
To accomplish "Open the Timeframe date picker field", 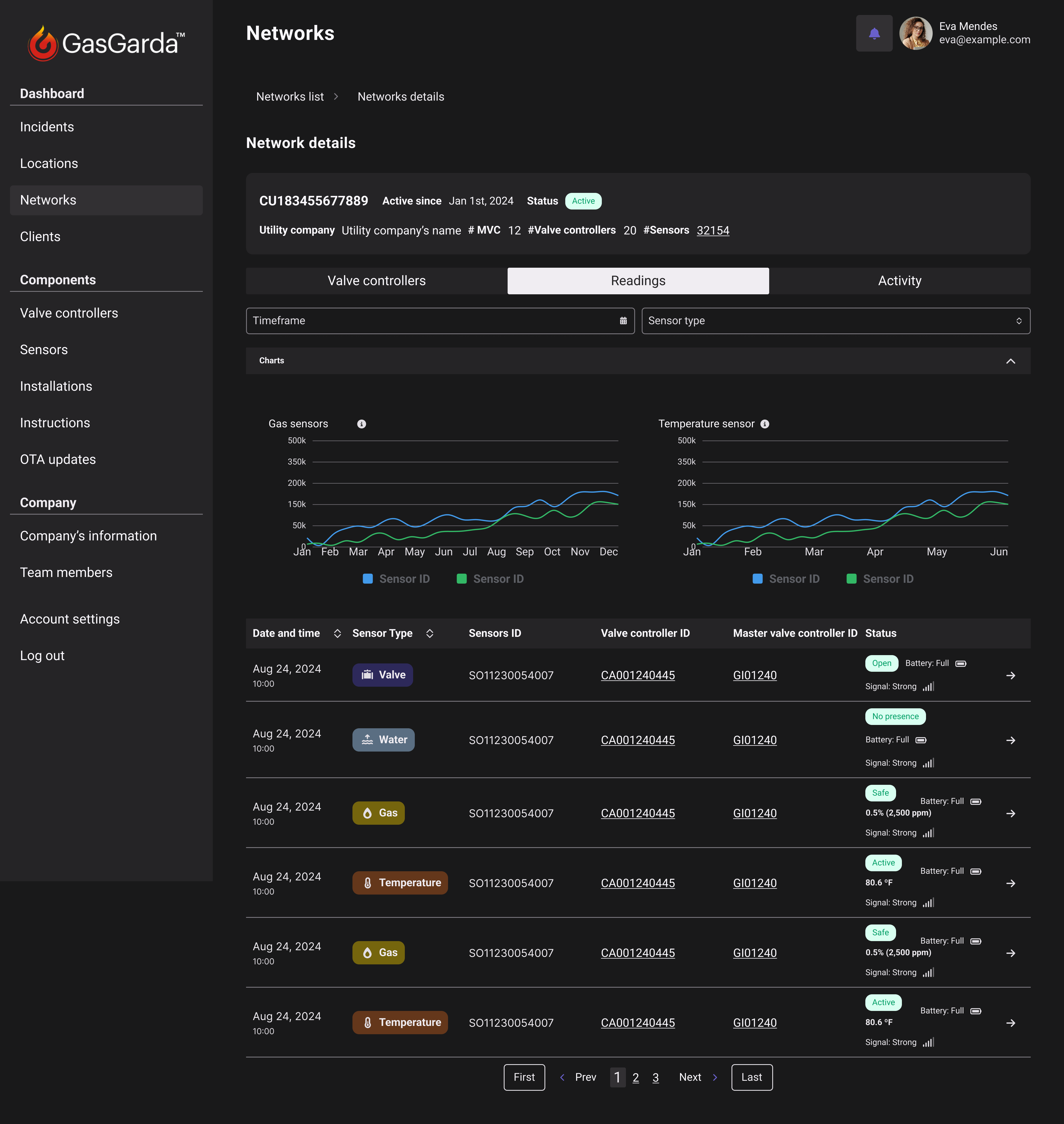I will point(439,320).
